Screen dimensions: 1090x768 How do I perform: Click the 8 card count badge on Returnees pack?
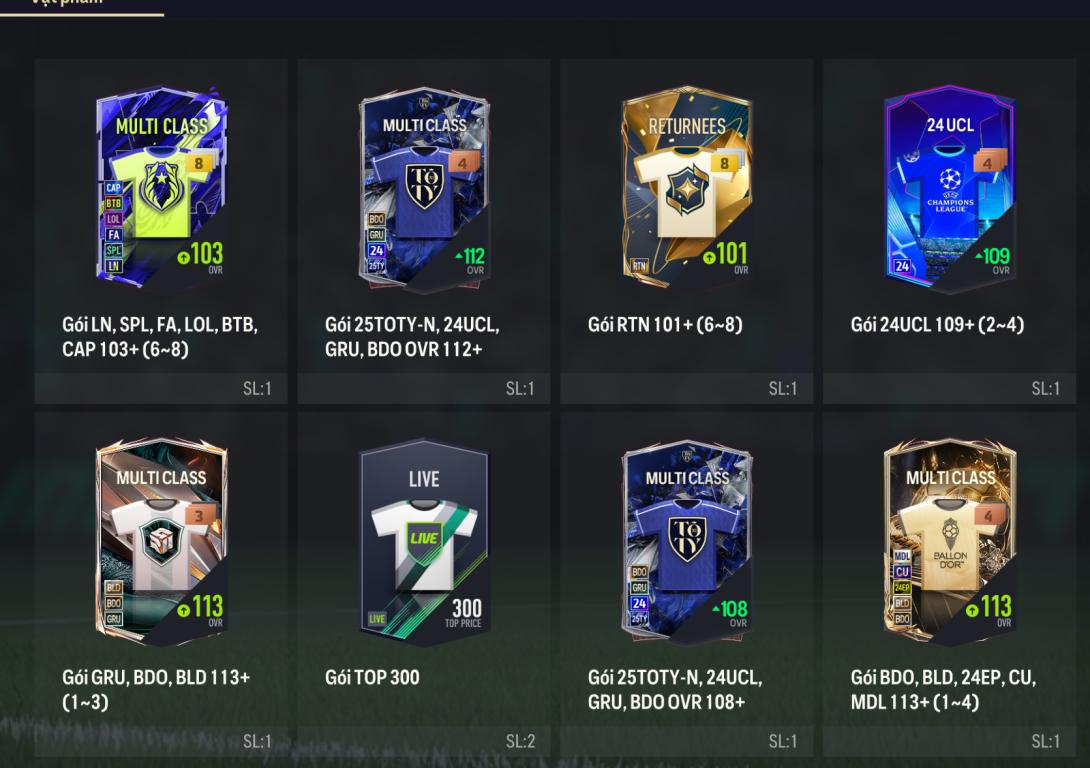tap(724, 163)
